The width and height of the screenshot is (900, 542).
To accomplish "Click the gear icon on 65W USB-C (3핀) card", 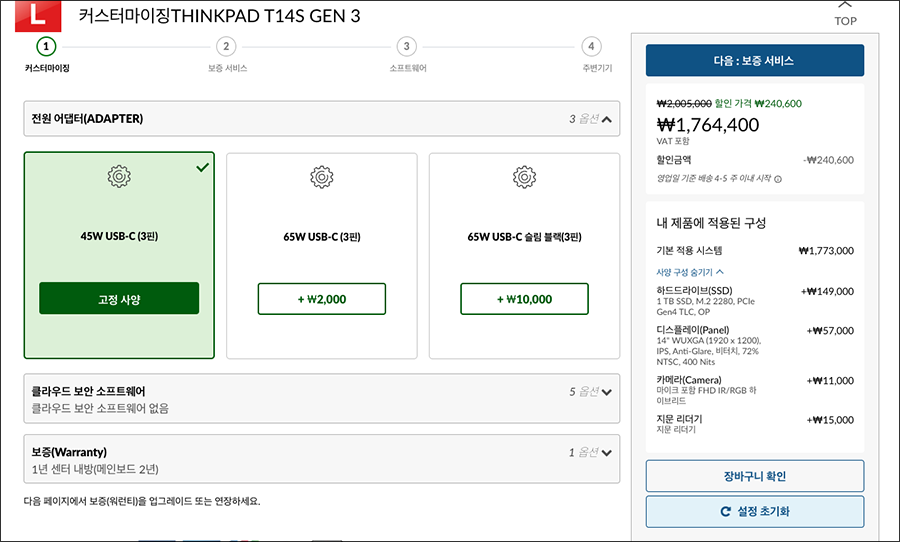I will (x=321, y=177).
